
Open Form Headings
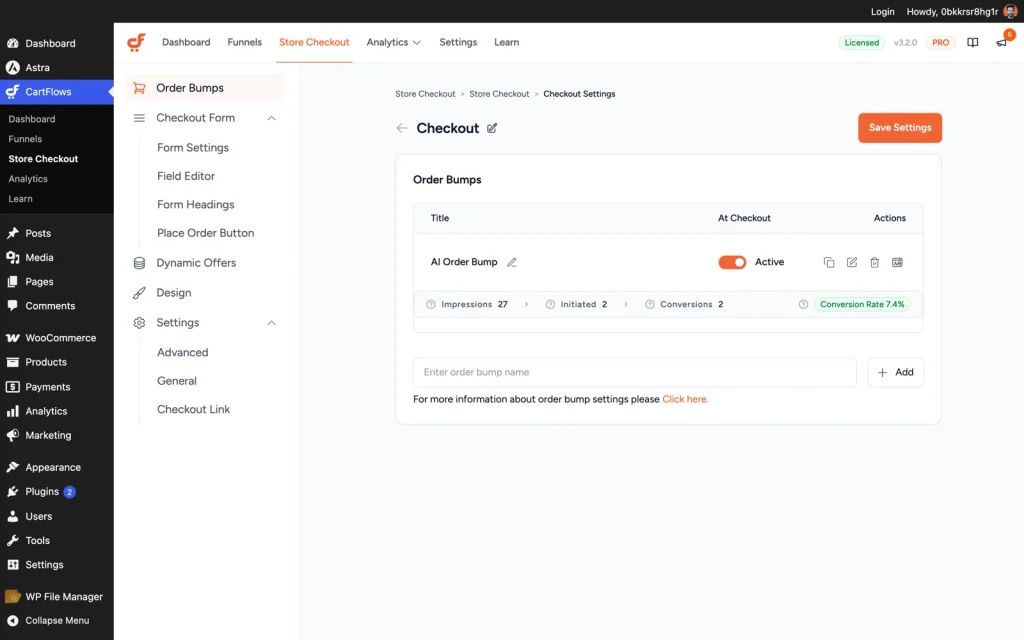[195, 204]
